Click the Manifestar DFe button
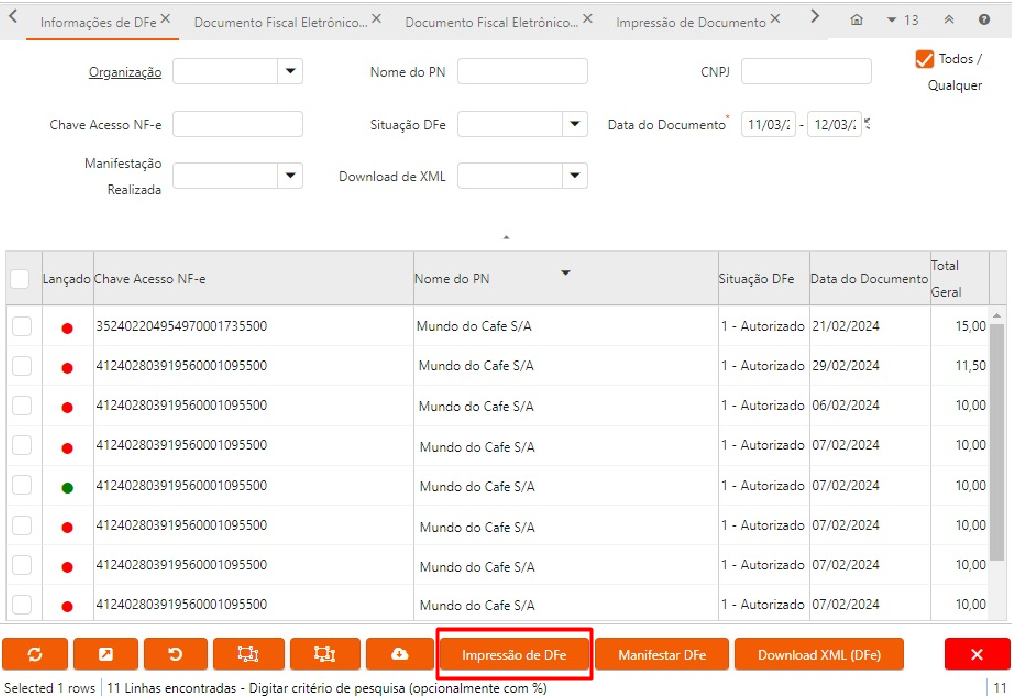The height and width of the screenshot is (698, 1012). click(662, 655)
